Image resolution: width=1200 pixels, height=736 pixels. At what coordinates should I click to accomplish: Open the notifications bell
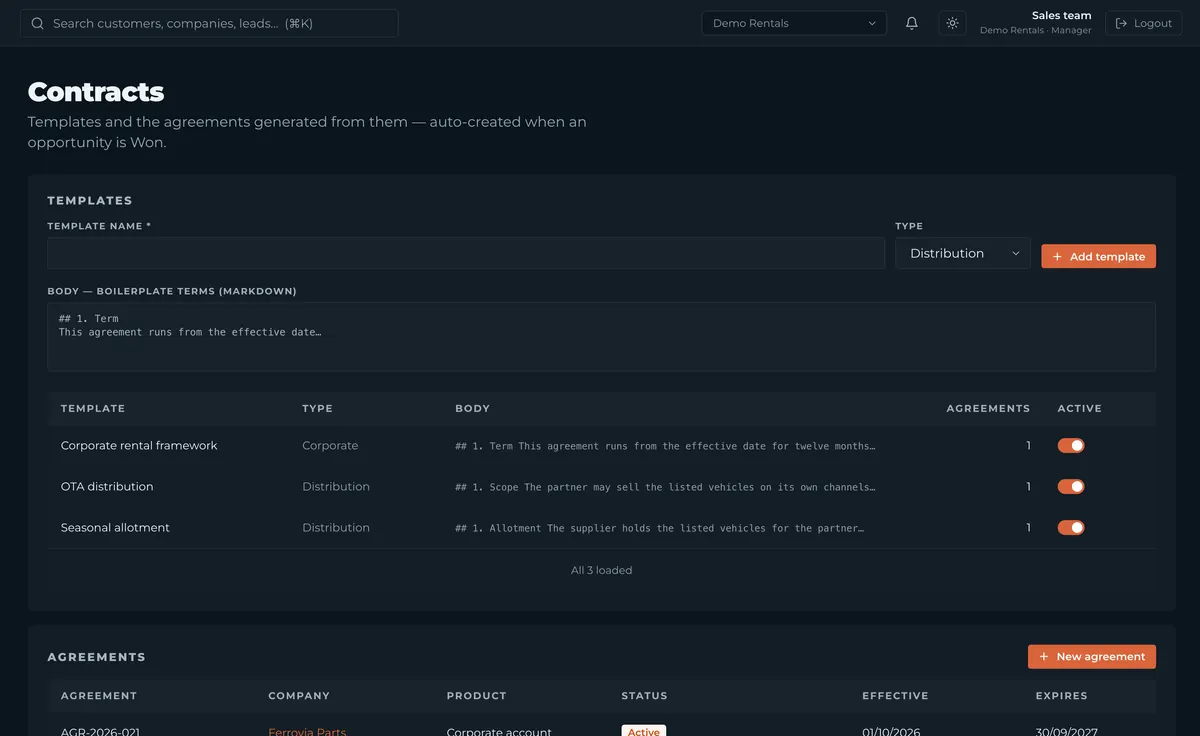(x=912, y=23)
